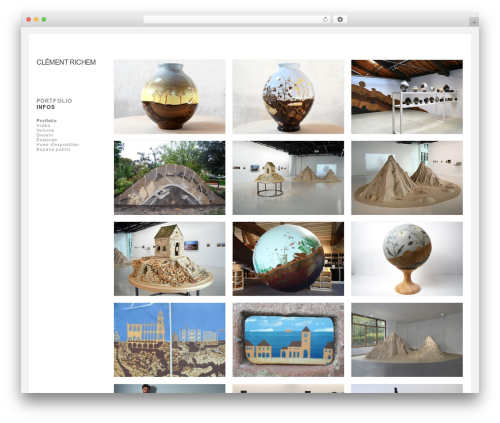The image size is (500, 423).
Task: Open the blue cathedral print thumbnail
Action: pyautogui.click(x=170, y=340)
